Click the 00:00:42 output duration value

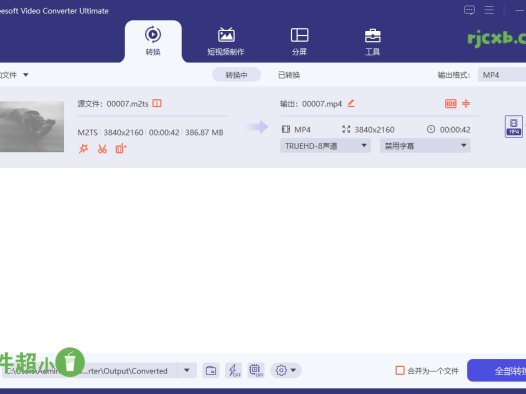point(455,129)
